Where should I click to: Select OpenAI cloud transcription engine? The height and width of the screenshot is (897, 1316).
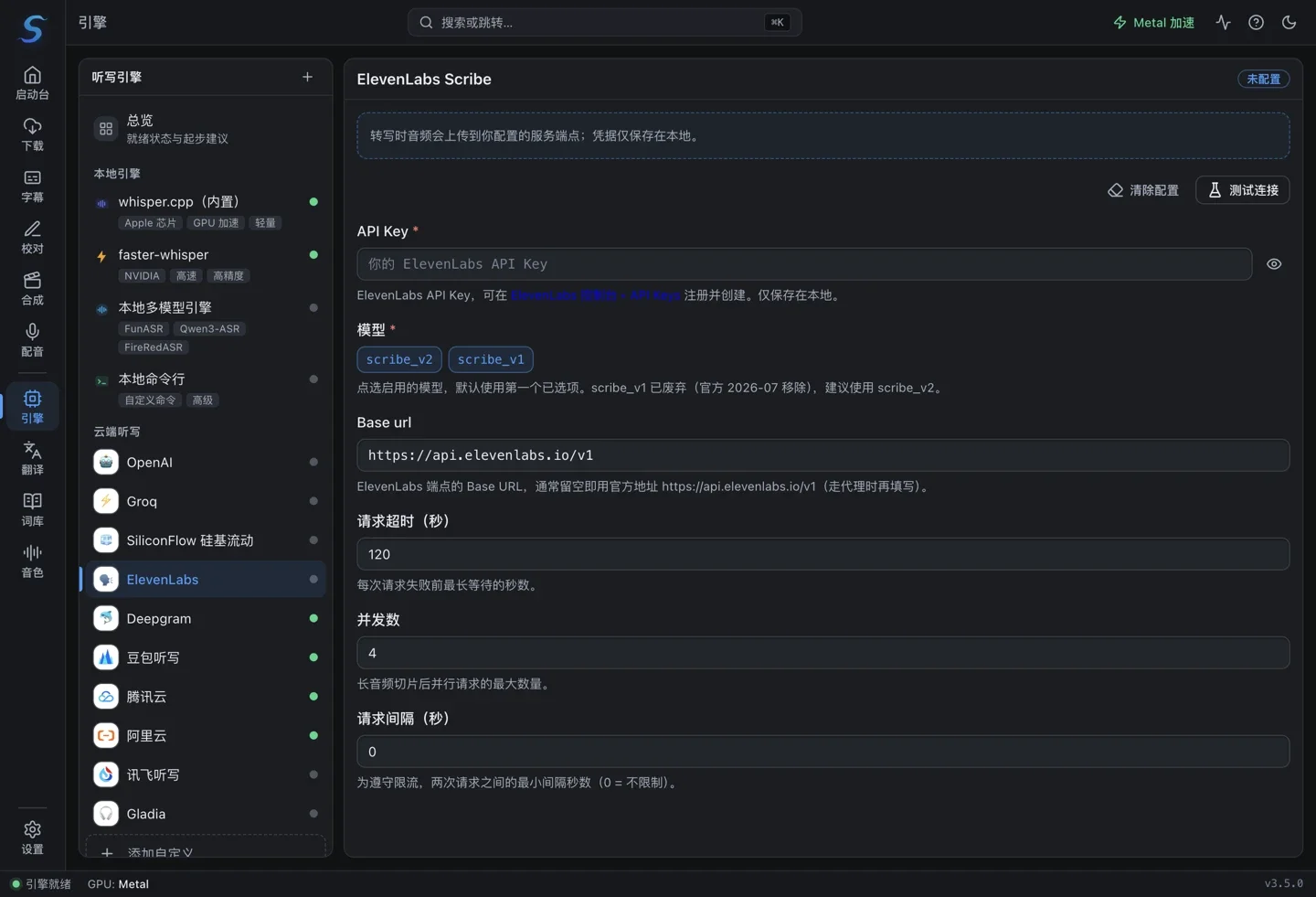click(206, 463)
